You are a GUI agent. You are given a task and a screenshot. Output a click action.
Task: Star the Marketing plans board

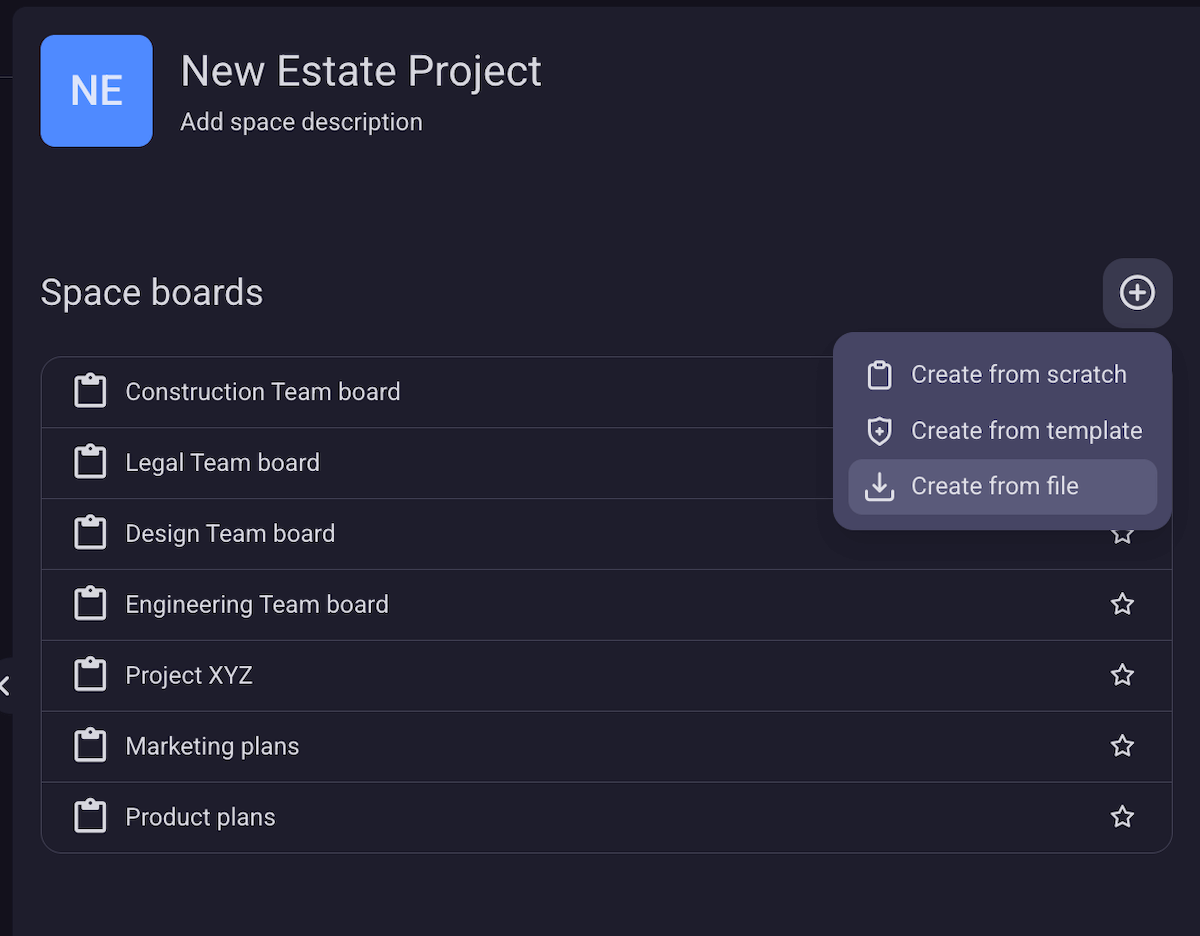point(1122,746)
